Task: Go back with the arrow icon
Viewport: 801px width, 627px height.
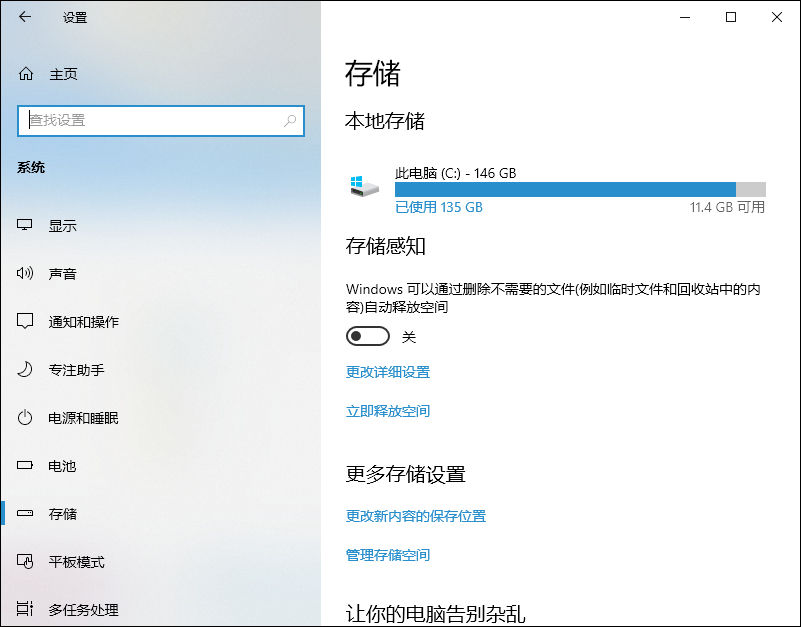Action: tap(25, 17)
